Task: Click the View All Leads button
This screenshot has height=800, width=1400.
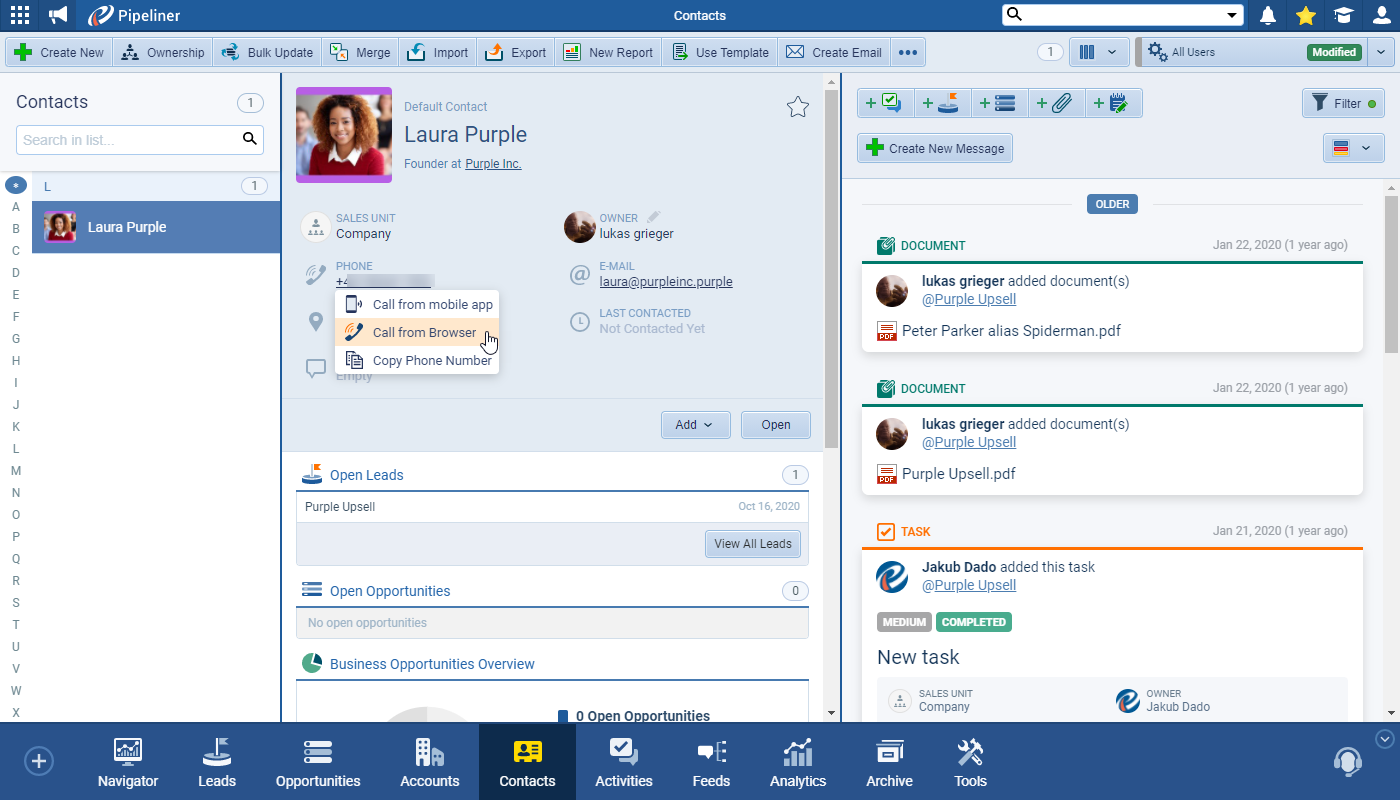Action: (752, 544)
